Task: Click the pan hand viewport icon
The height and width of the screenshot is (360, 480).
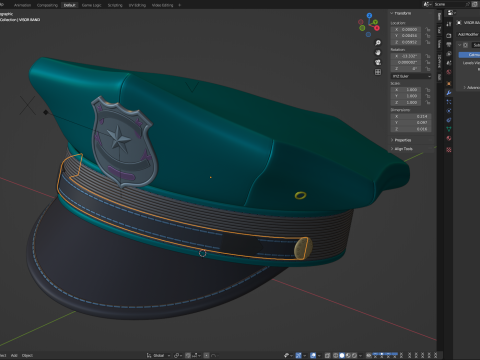Action: (x=378, y=52)
